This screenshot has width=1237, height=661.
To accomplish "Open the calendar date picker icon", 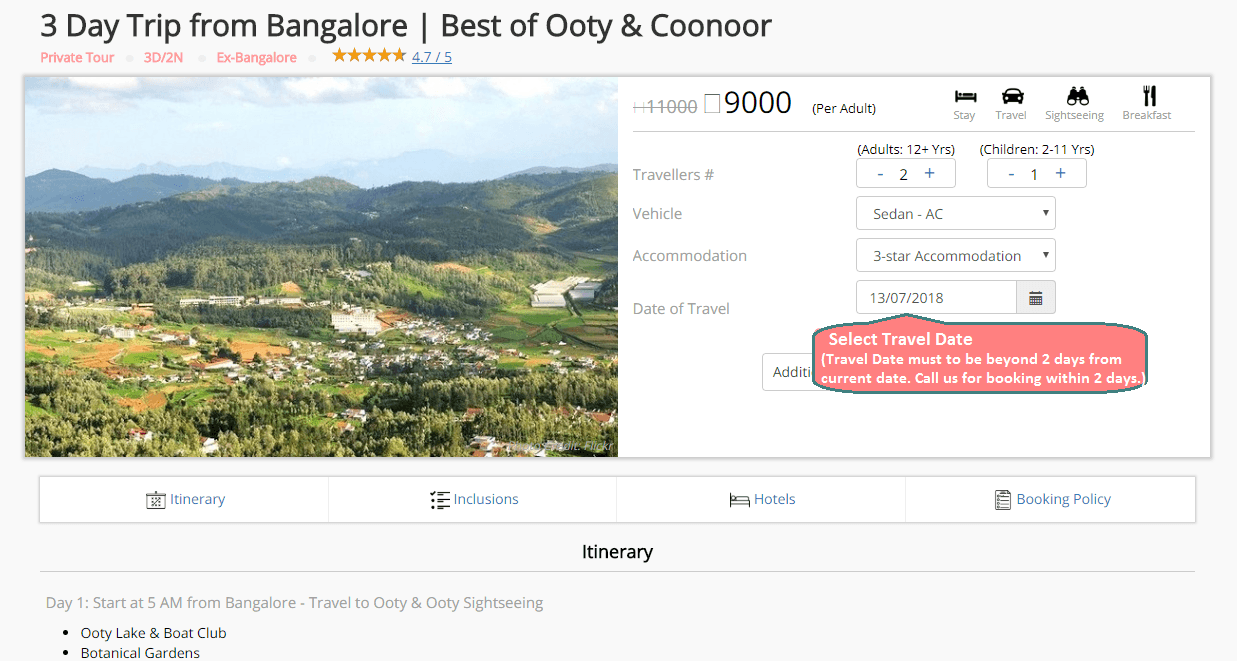I will [1036, 298].
